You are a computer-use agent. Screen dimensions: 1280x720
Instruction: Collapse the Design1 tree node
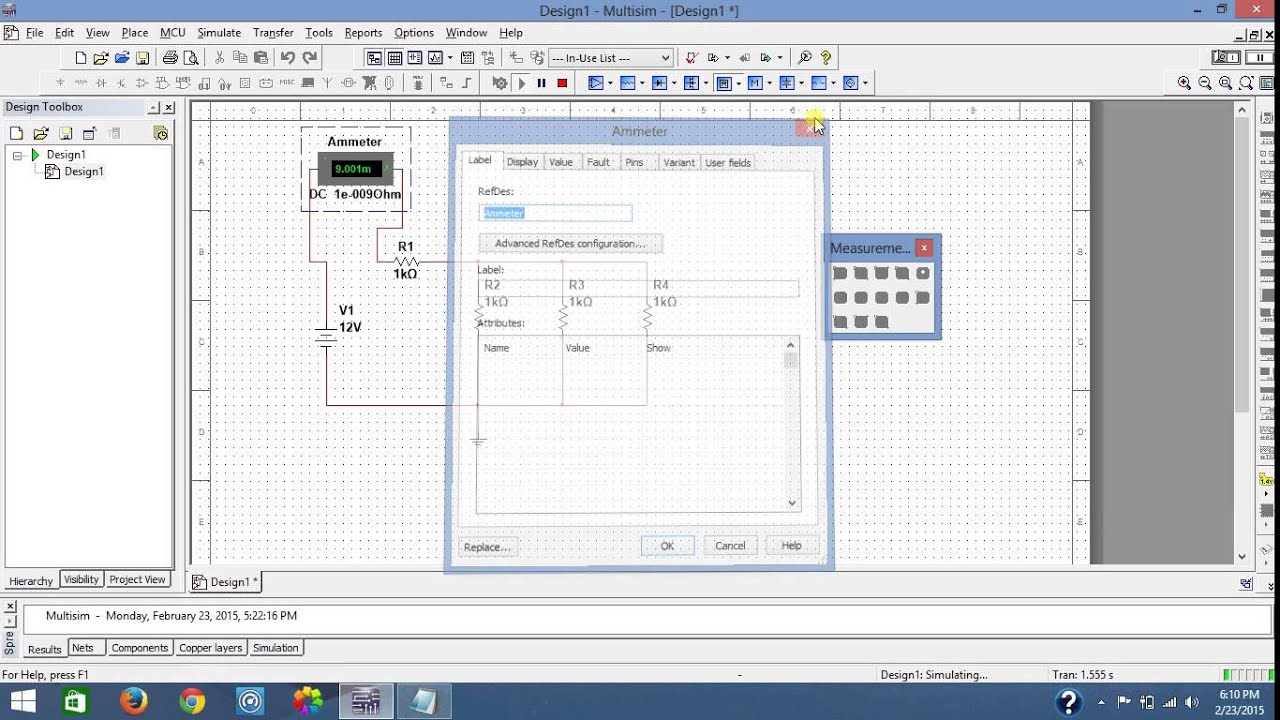[18, 155]
